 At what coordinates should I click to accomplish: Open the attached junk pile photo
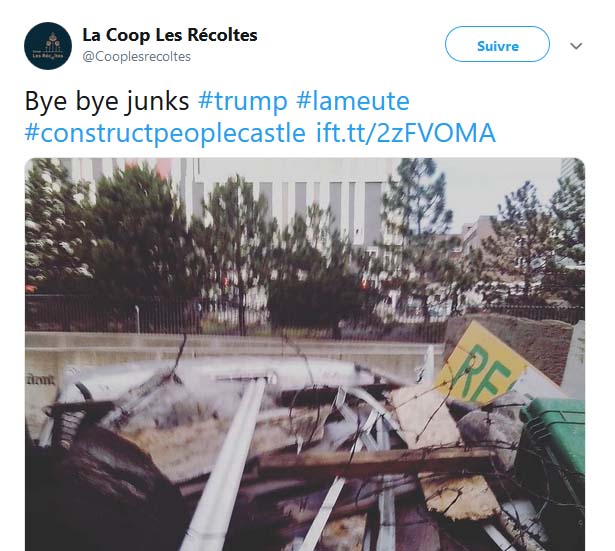pyautogui.click(x=305, y=354)
